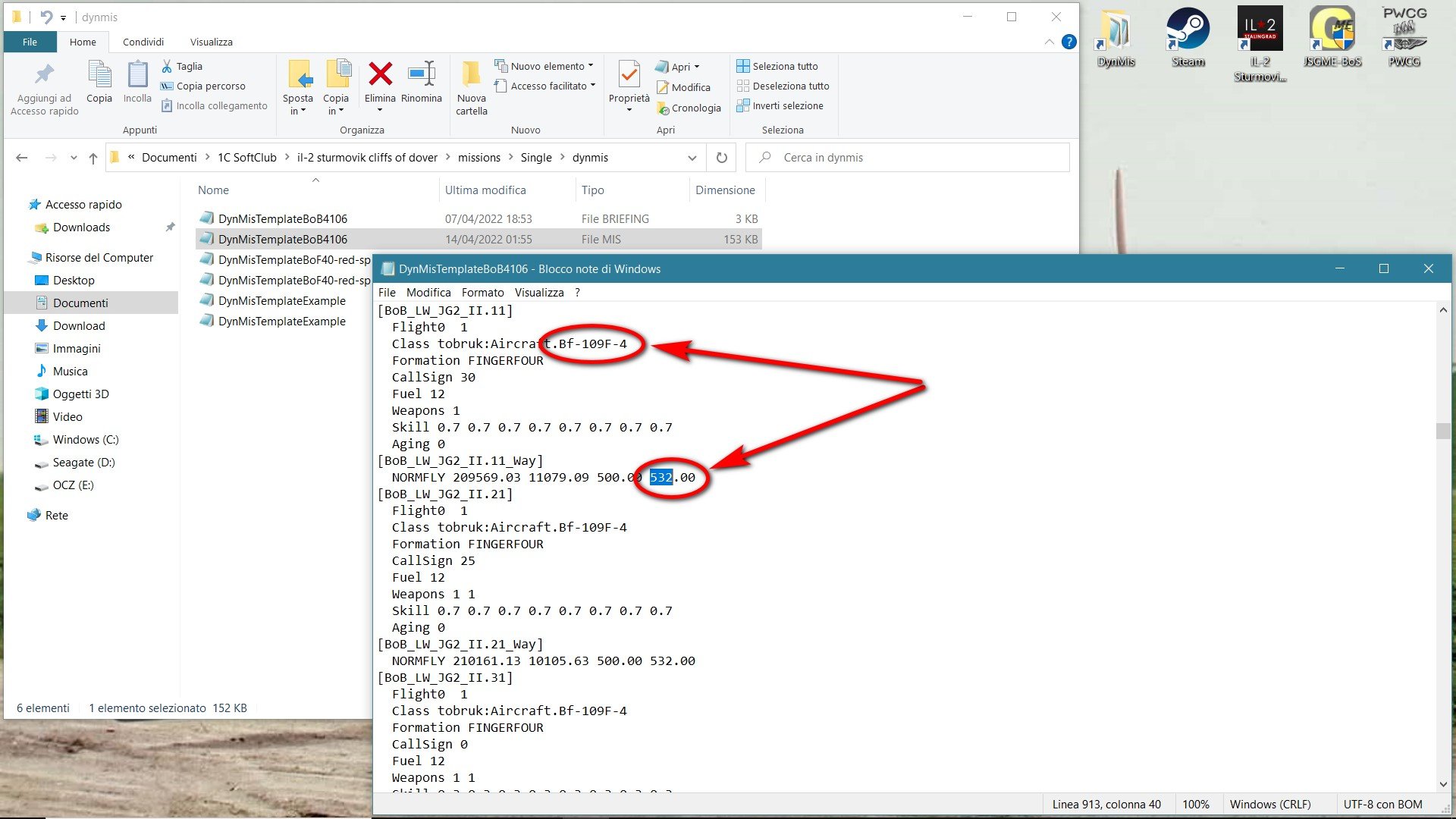Switch to the Visualizza ribbon tab in Explorer

pyautogui.click(x=211, y=42)
